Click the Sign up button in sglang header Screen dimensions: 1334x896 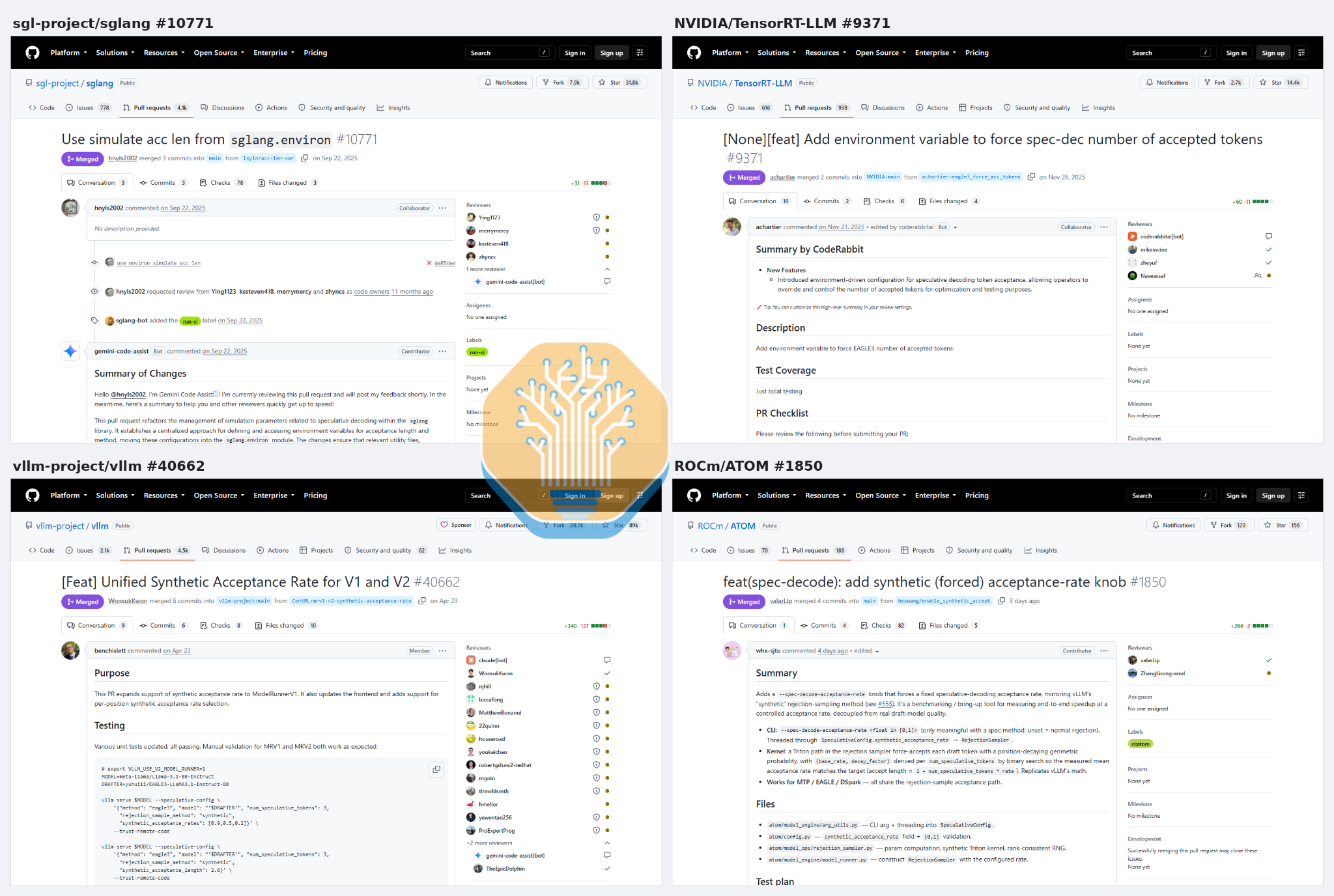click(x=612, y=53)
